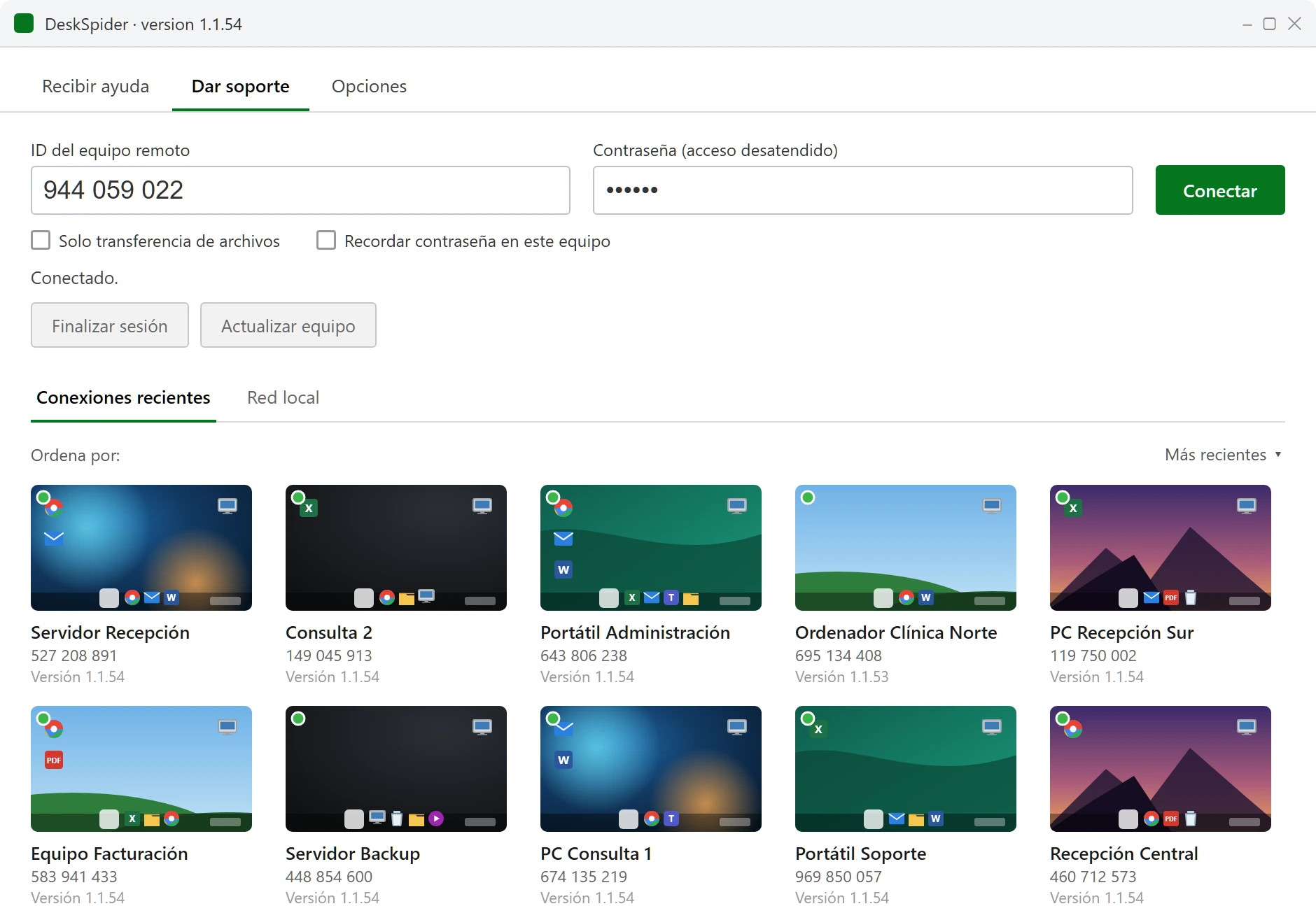Switch to the Red local tab
The width and height of the screenshot is (1316, 906).
tap(283, 397)
